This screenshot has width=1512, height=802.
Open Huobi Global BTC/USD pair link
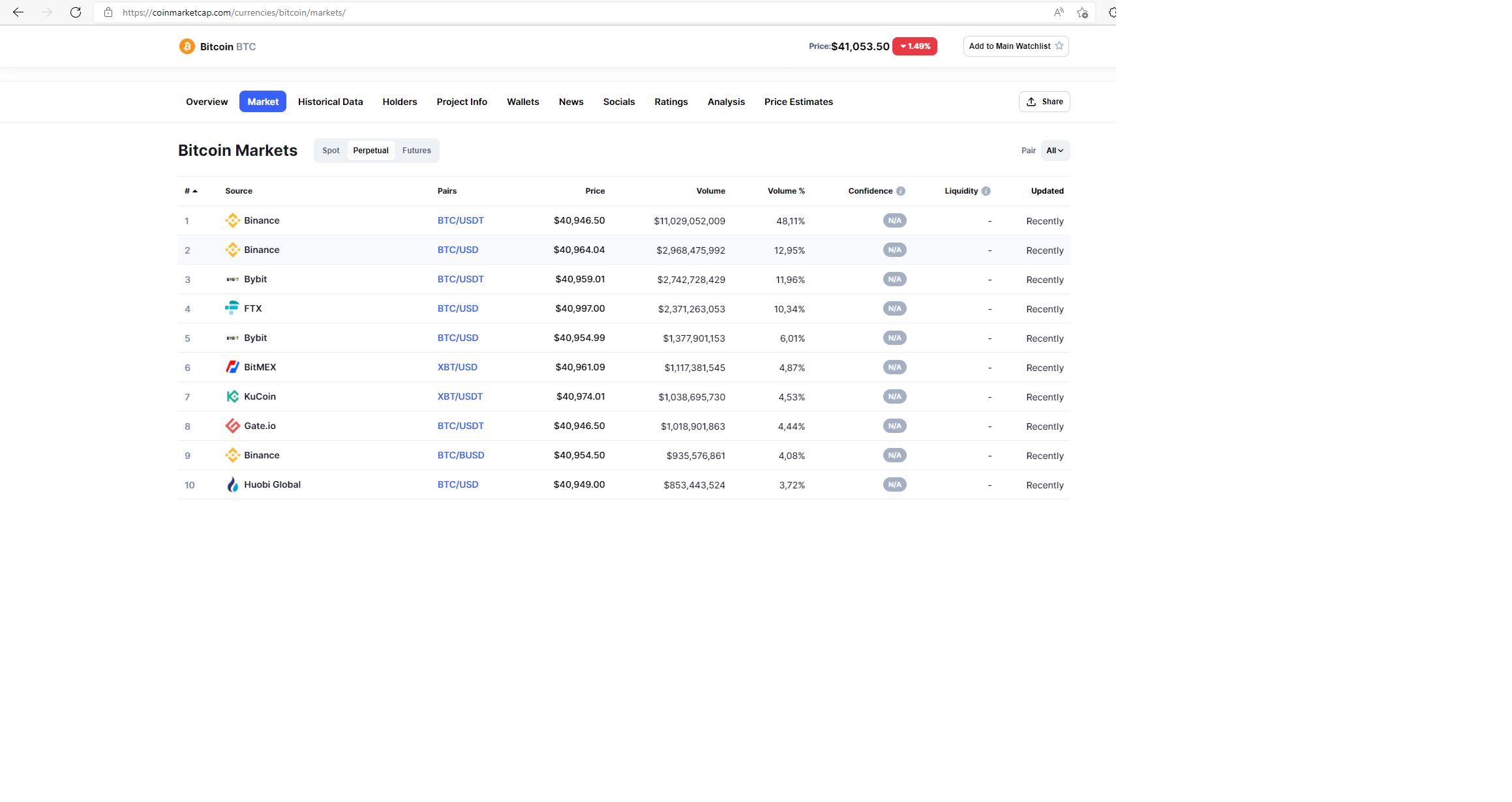458,484
